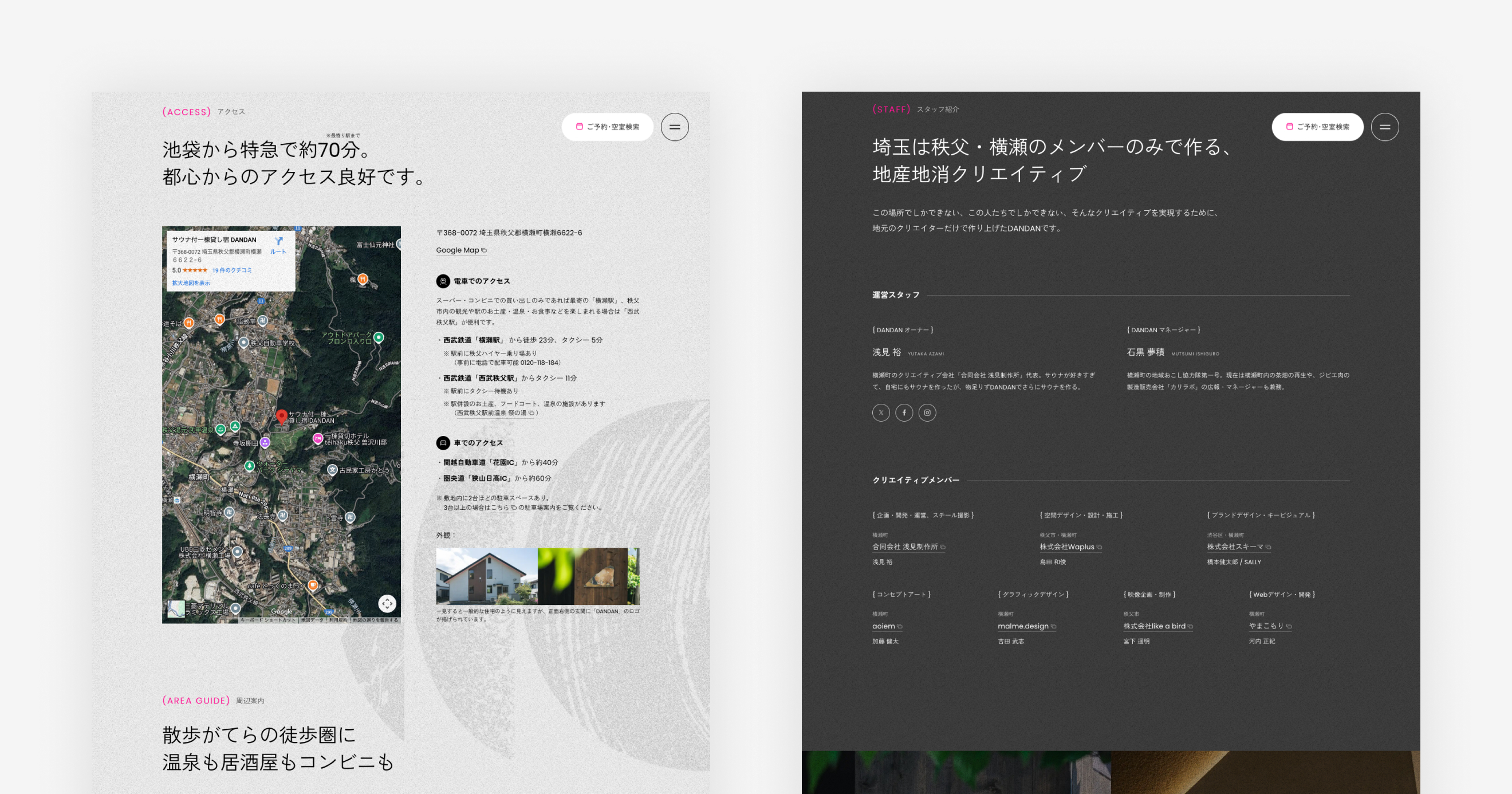The width and height of the screenshot is (1512, 794).
Task: Open the hamburger menu on Access page
Action: coord(675,127)
